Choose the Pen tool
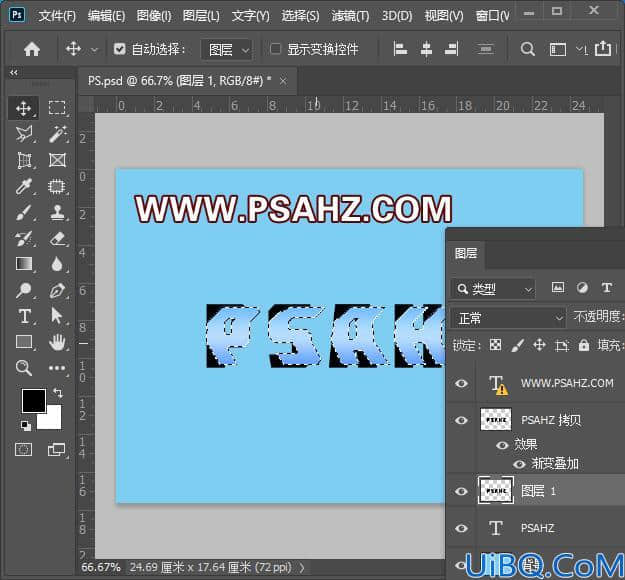This screenshot has height=580, width=625. [57, 290]
